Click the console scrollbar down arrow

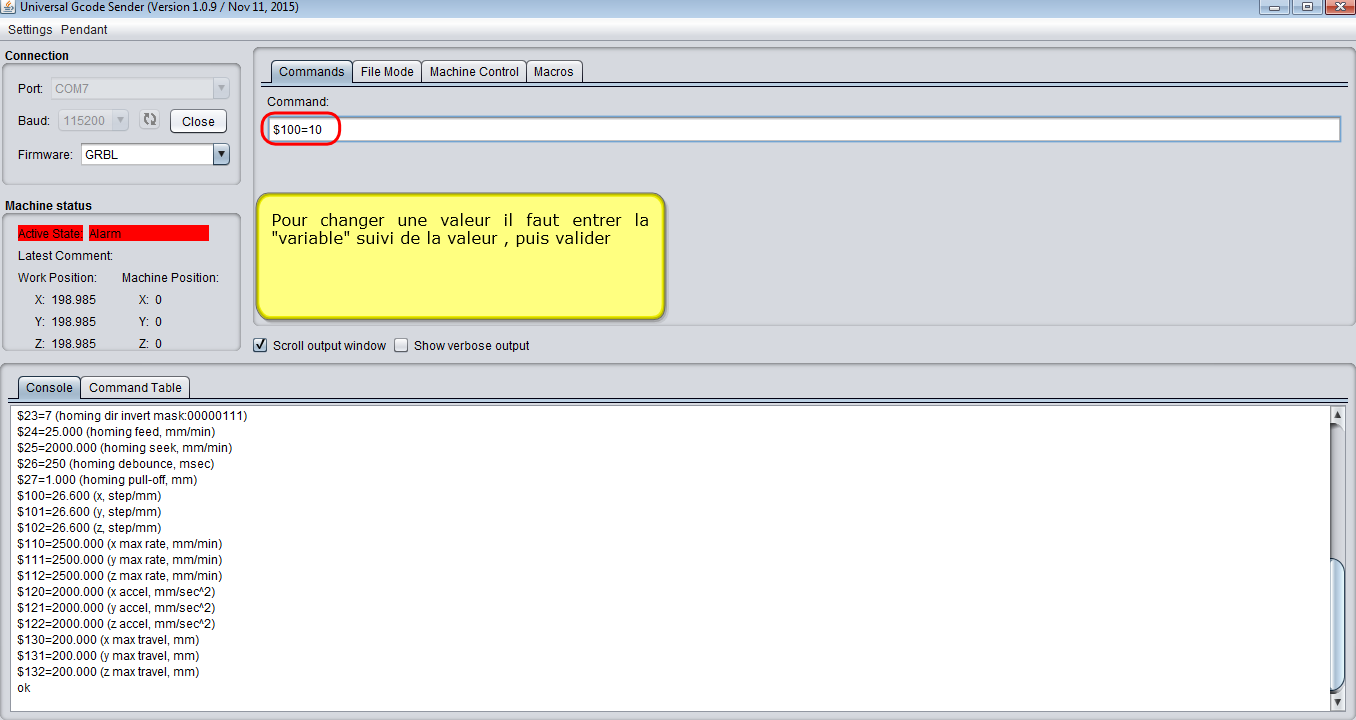(x=1337, y=703)
